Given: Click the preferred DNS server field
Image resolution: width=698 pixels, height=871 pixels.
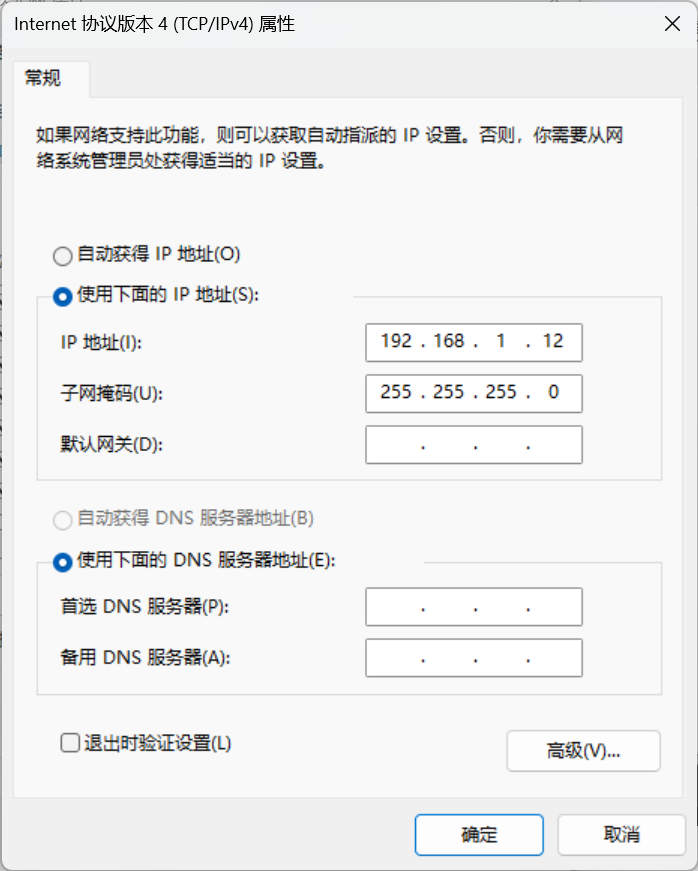Looking at the screenshot, I should tap(473, 607).
